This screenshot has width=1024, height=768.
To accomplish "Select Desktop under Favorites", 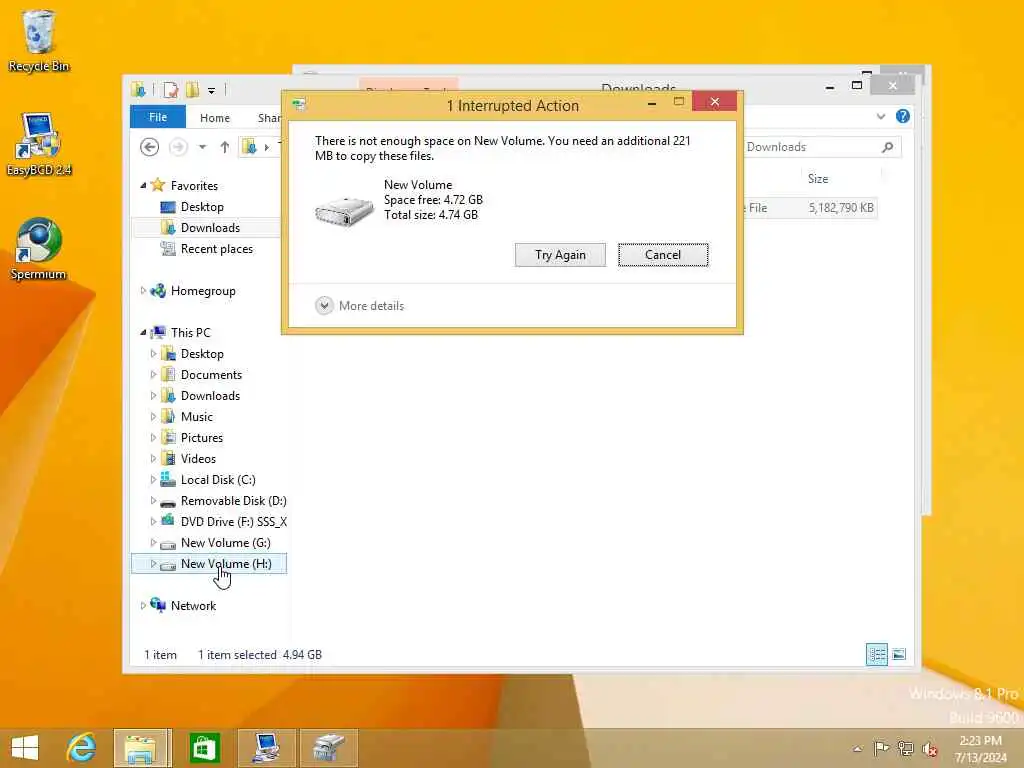I will (x=202, y=207).
